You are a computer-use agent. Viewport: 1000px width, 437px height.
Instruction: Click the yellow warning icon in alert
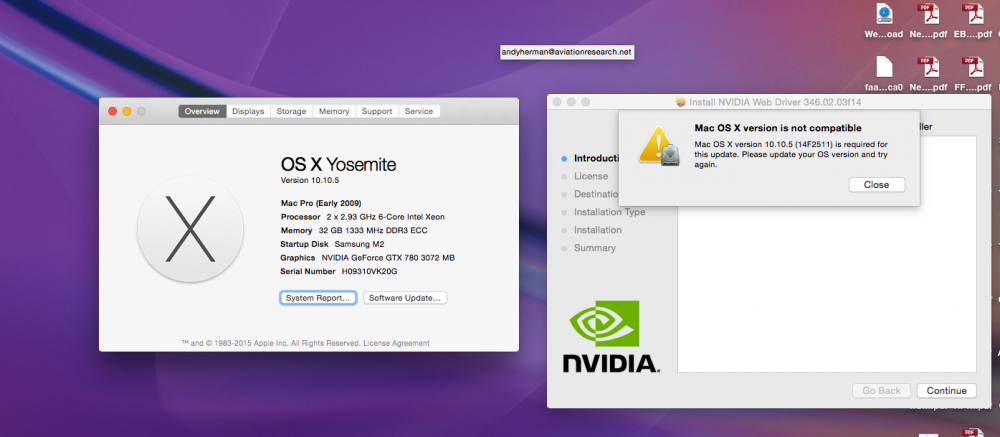pyautogui.click(x=658, y=145)
